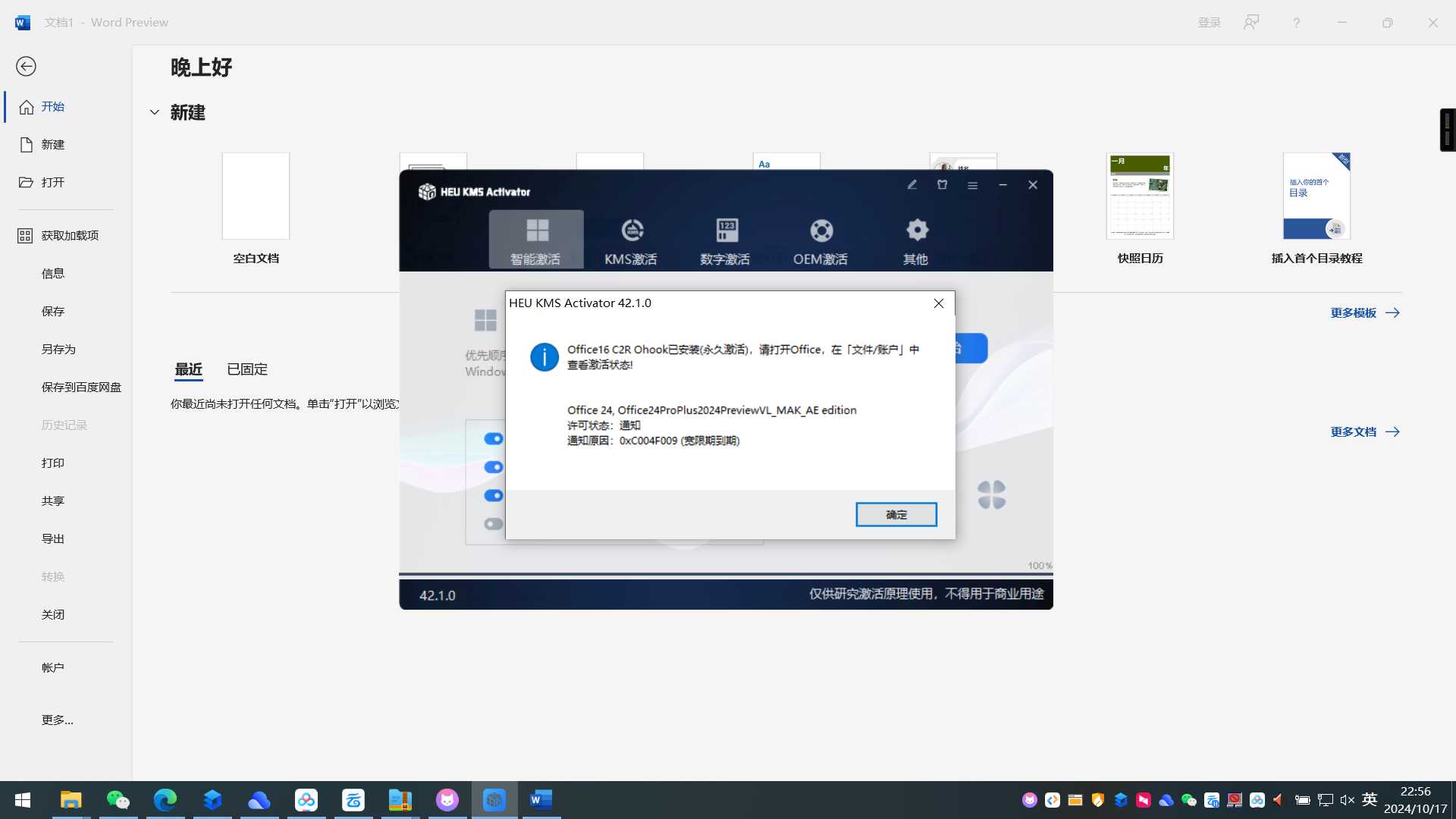Select 信息 in the Word sidebar
The width and height of the screenshot is (1456, 819).
pos(66,274)
